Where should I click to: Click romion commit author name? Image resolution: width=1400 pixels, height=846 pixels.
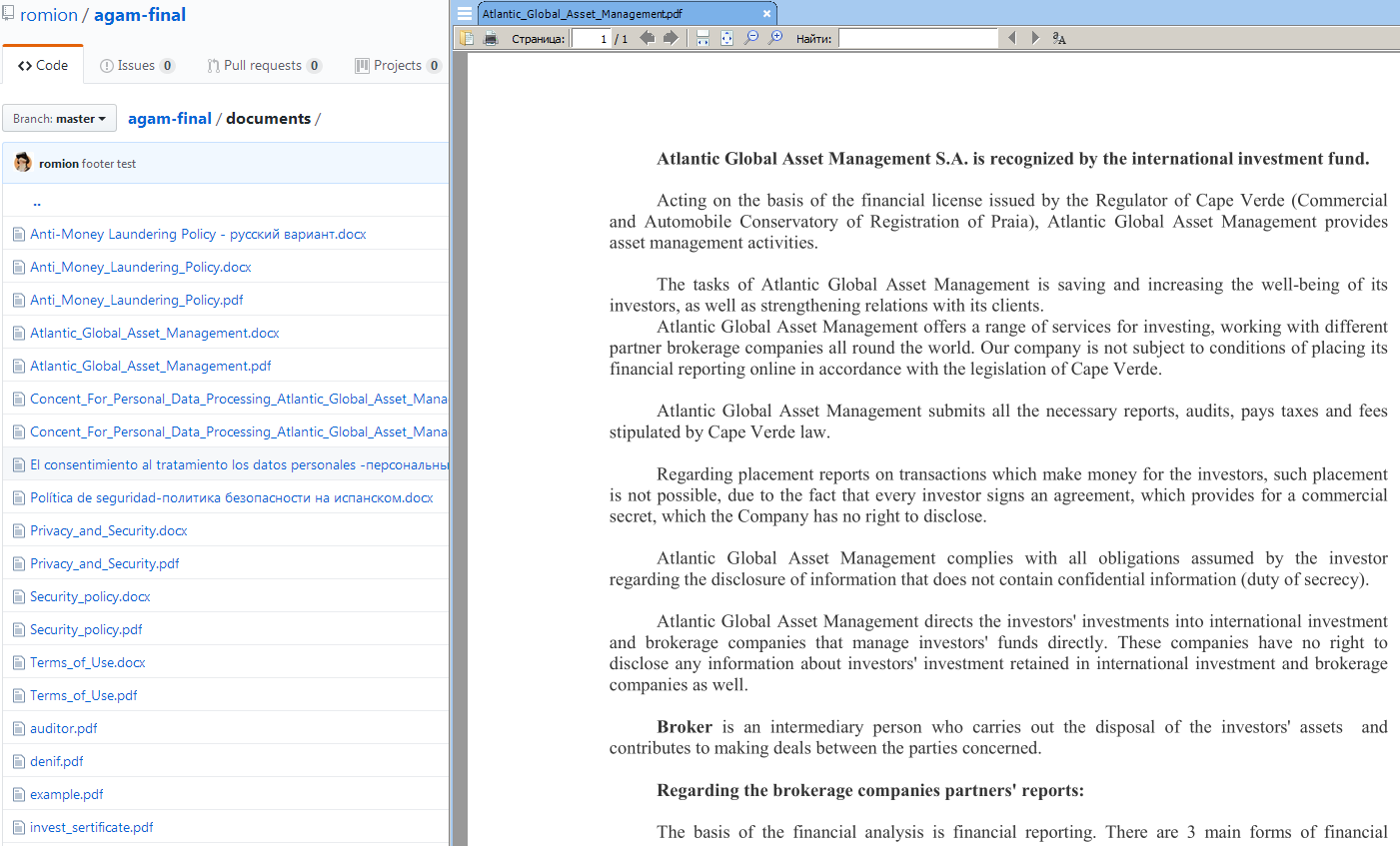pyautogui.click(x=59, y=164)
